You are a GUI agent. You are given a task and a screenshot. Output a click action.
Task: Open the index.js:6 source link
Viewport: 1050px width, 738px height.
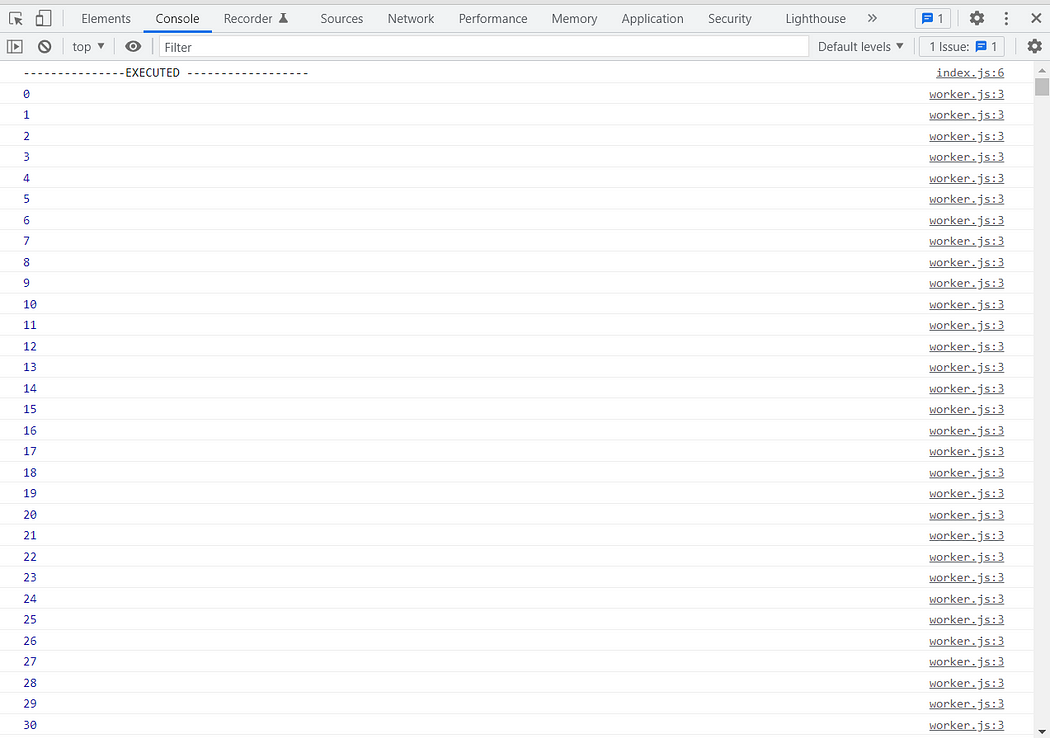click(x=970, y=72)
